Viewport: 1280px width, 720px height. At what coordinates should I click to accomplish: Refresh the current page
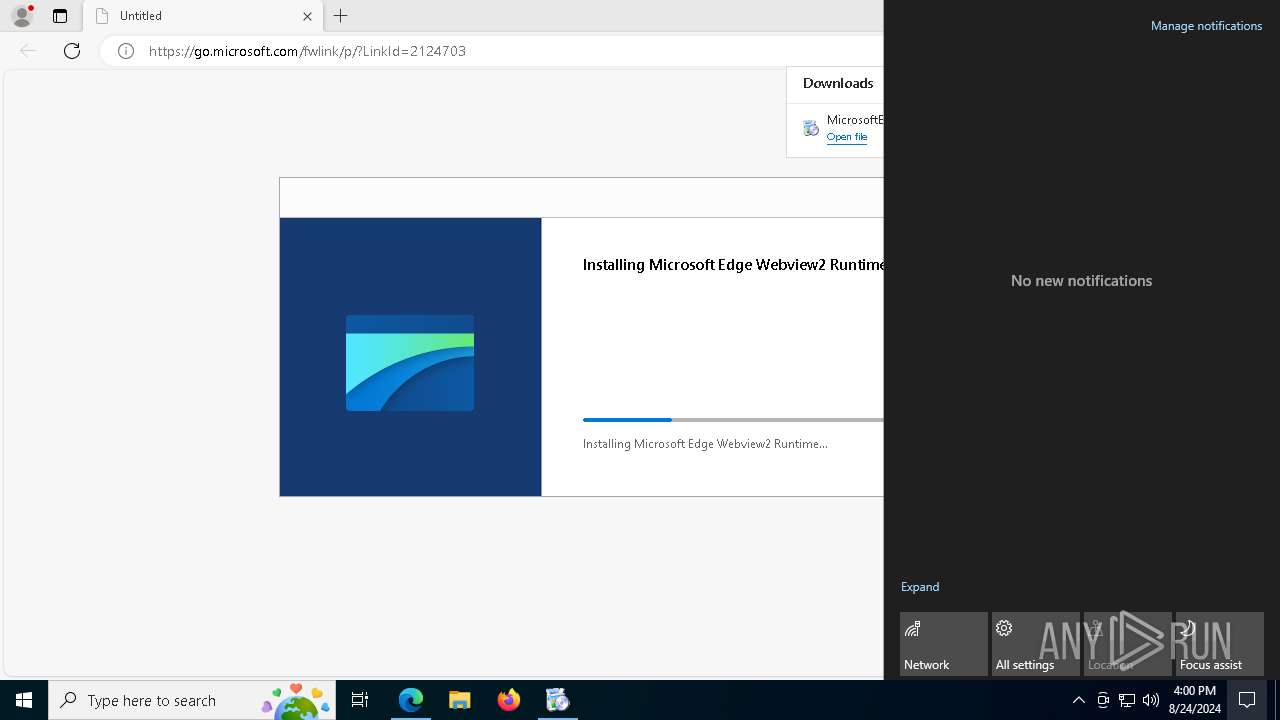pos(72,51)
